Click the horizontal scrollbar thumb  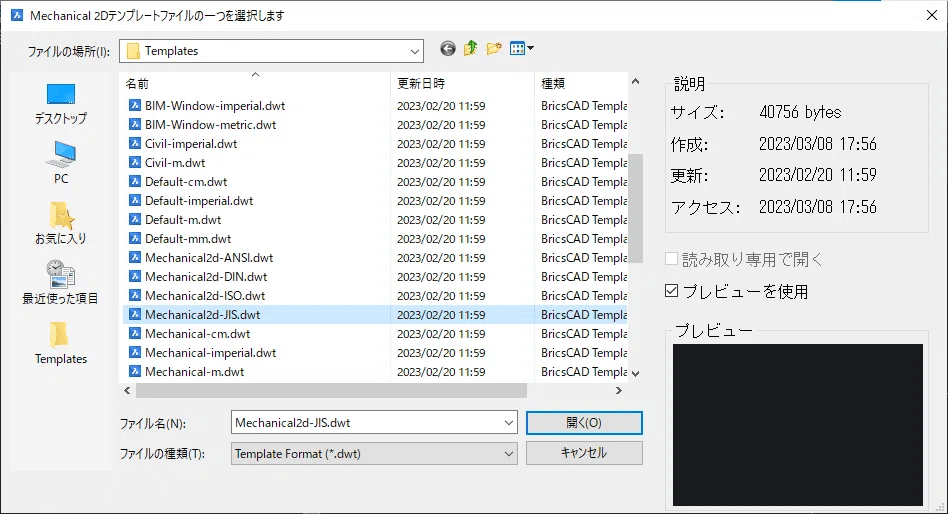pos(331,391)
